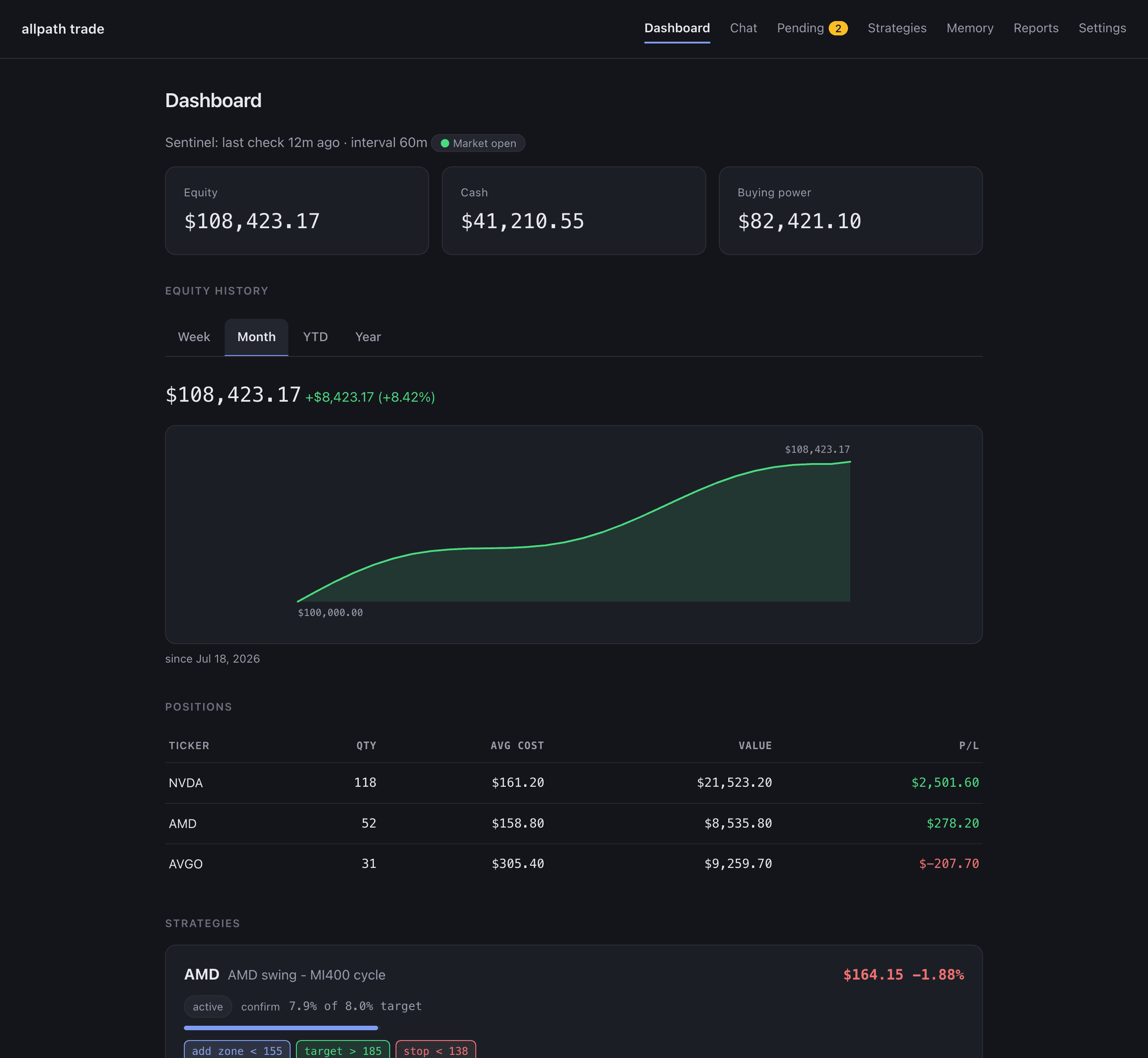Screen dimensions: 1148x1058
Task: Click the AMD strategy price $164.15 -1.88%
Action: (904, 975)
